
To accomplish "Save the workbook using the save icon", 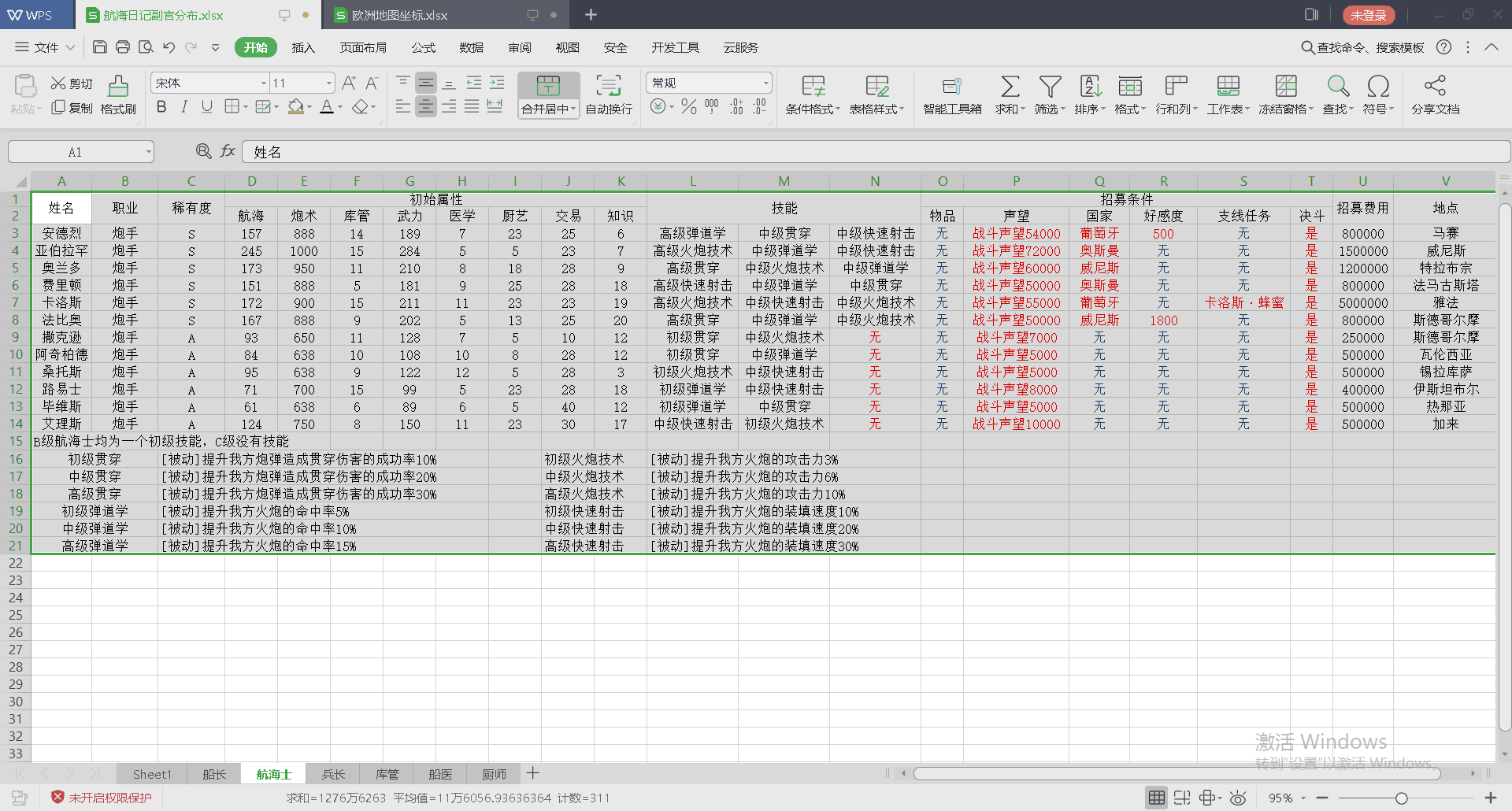I will [x=100, y=47].
